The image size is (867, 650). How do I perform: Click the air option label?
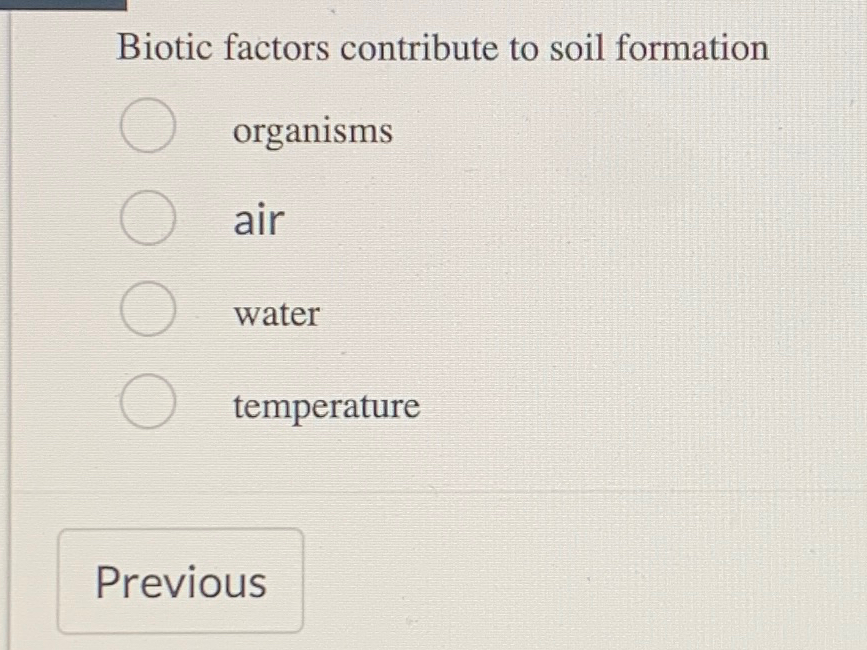coord(256,220)
